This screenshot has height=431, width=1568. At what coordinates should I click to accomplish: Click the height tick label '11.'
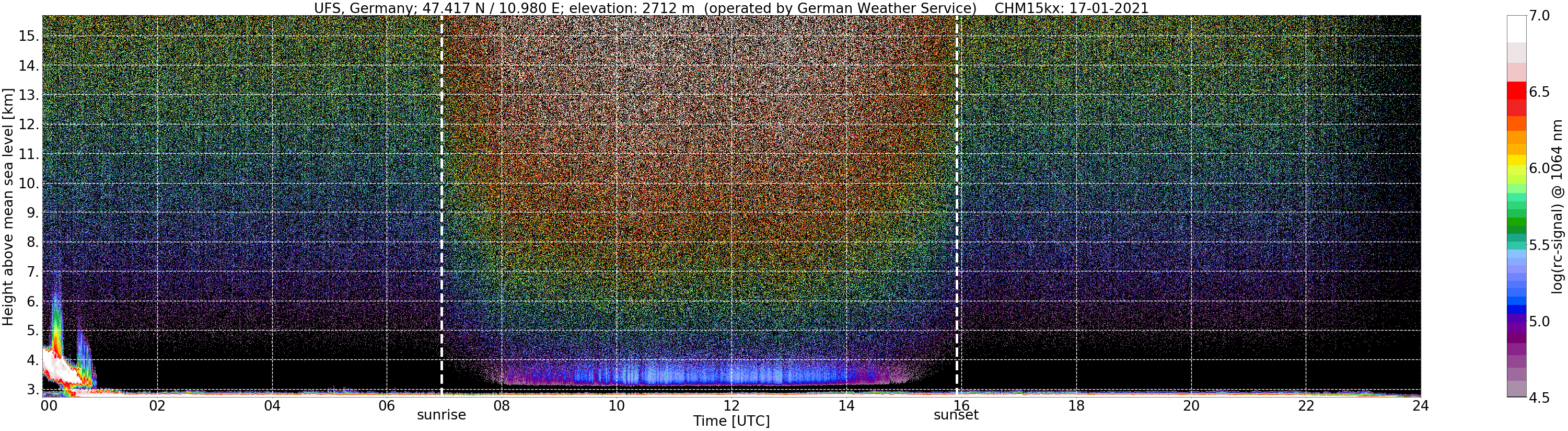pyautogui.click(x=29, y=154)
